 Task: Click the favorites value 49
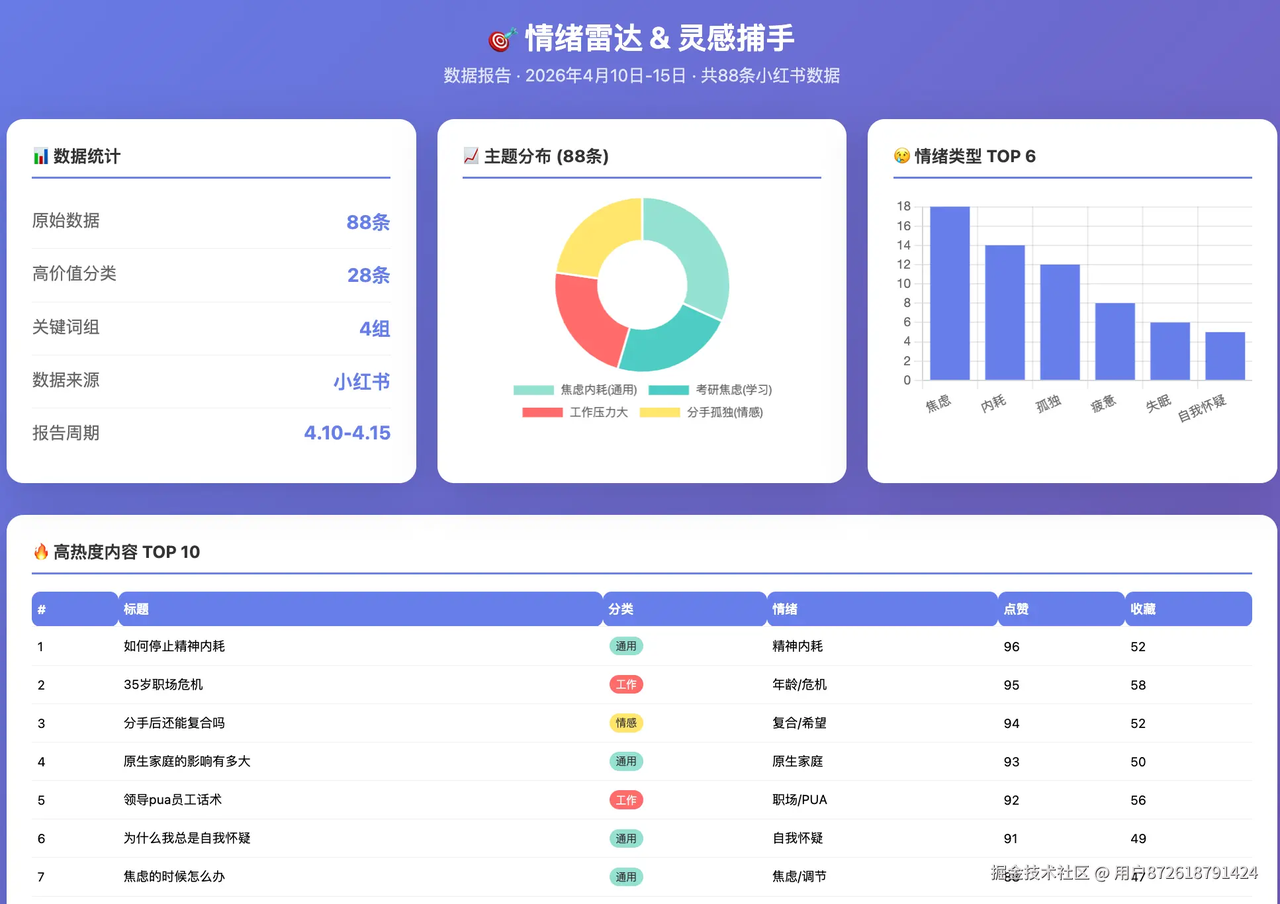[1138, 839]
